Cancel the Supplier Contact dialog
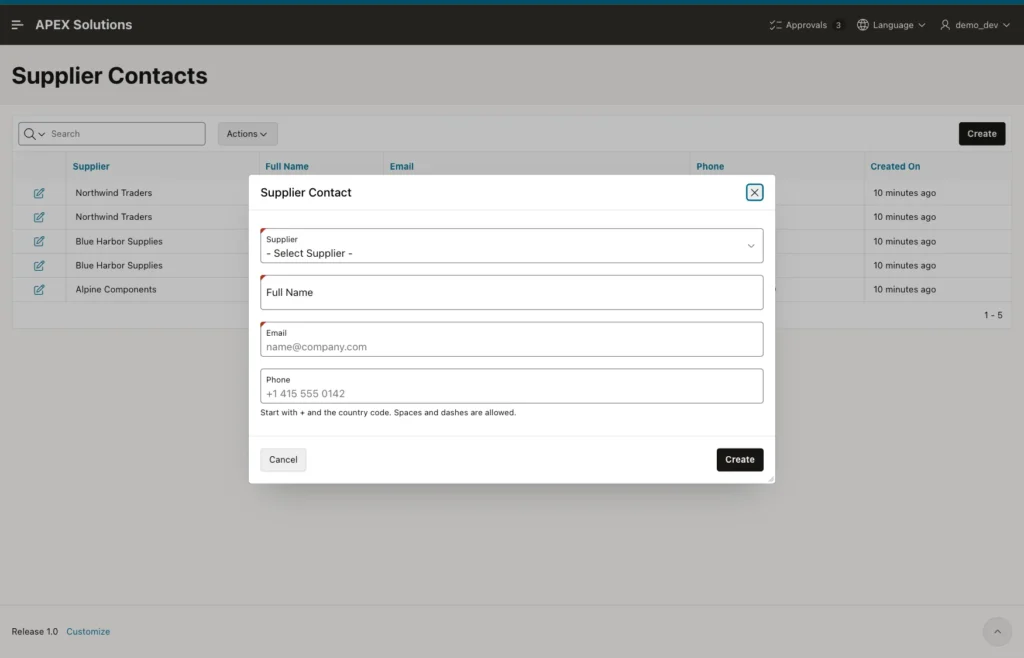The width and height of the screenshot is (1024, 658). (283, 460)
